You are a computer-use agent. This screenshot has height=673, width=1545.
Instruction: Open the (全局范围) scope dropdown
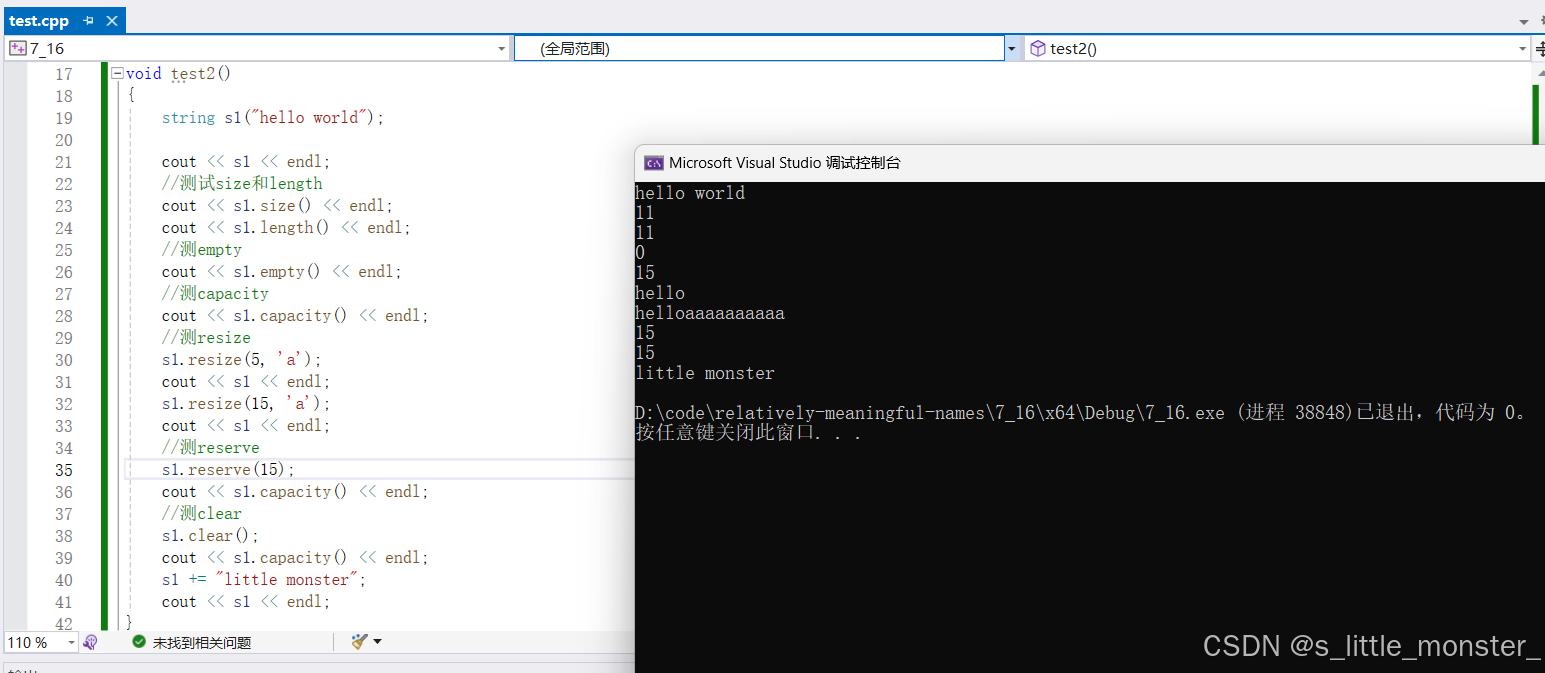(x=766, y=48)
